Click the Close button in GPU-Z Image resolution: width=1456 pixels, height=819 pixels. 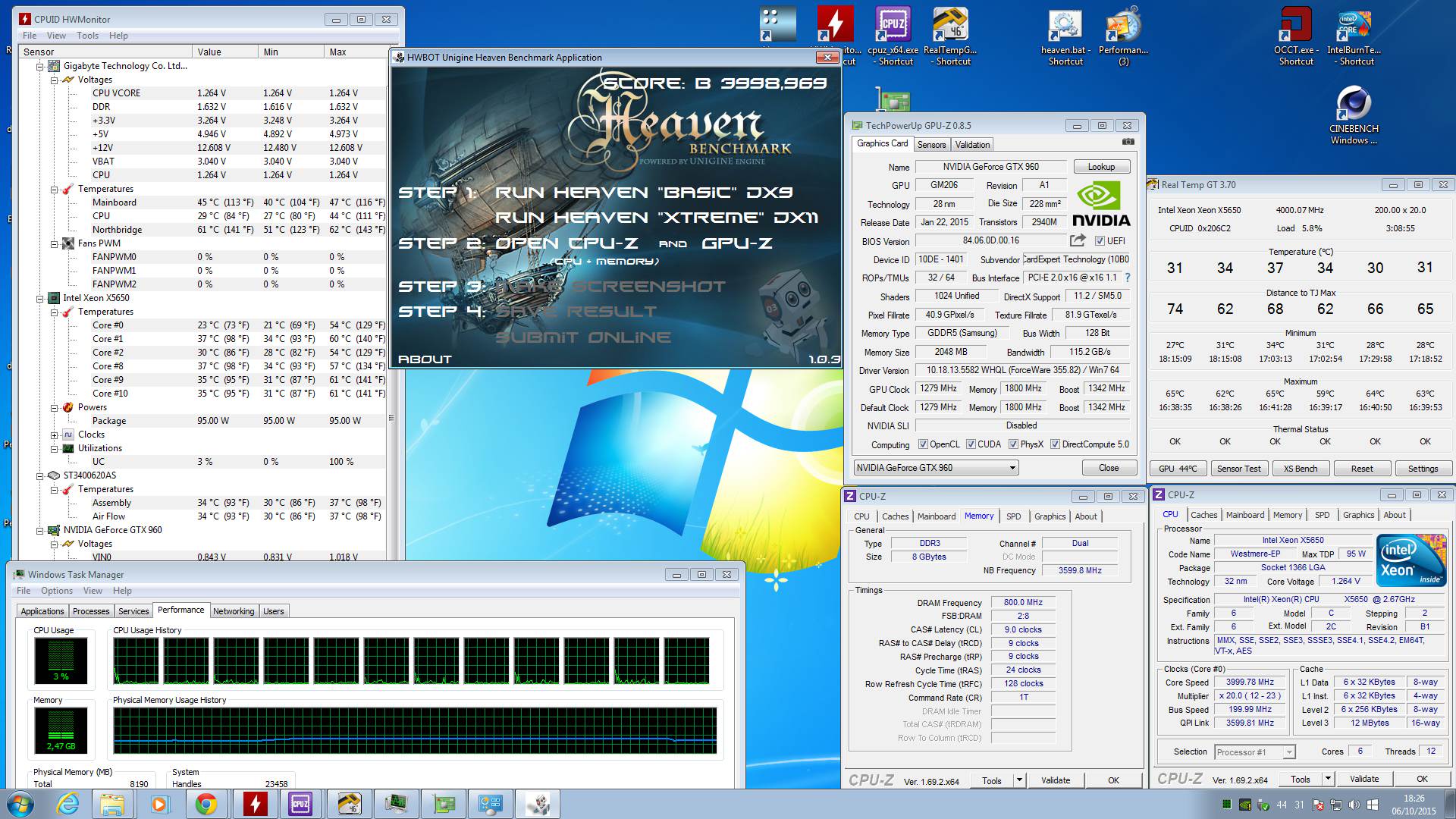tap(1108, 468)
